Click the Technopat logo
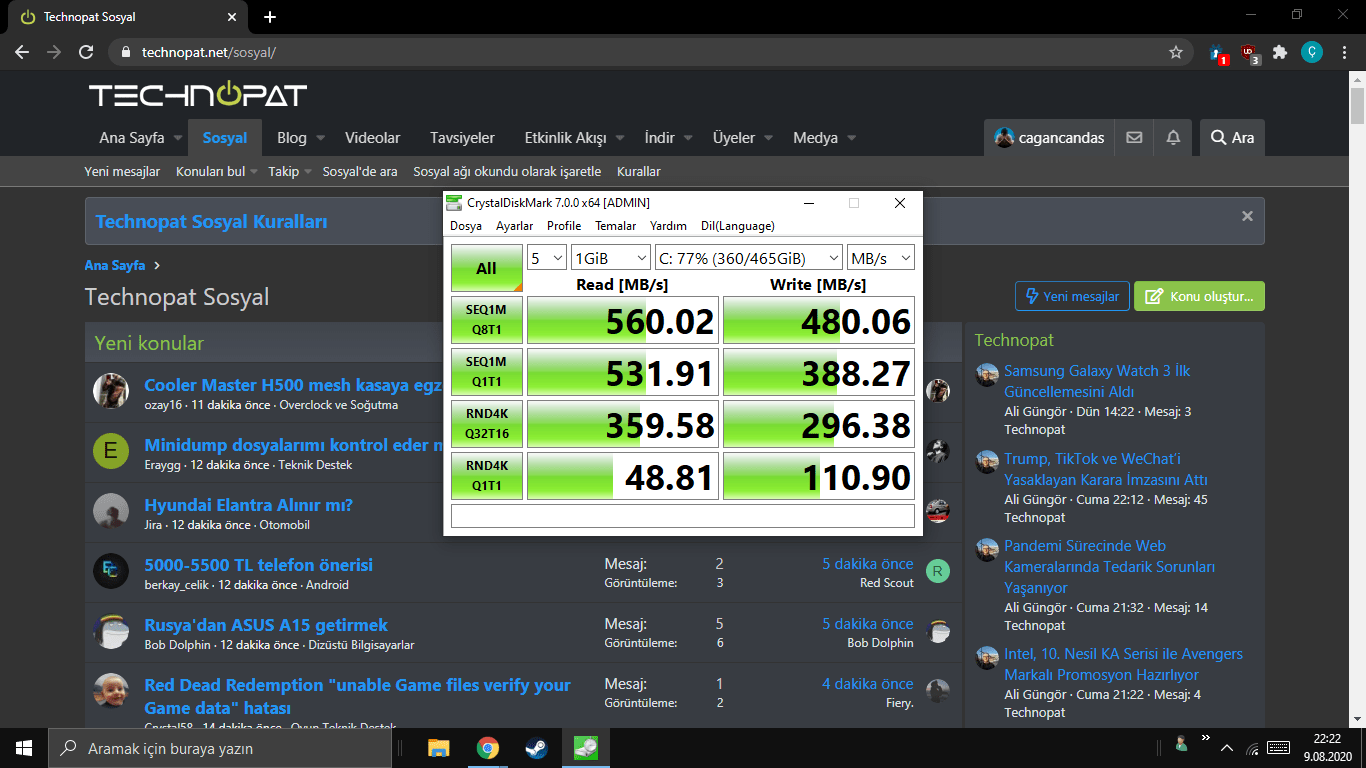 (198, 95)
